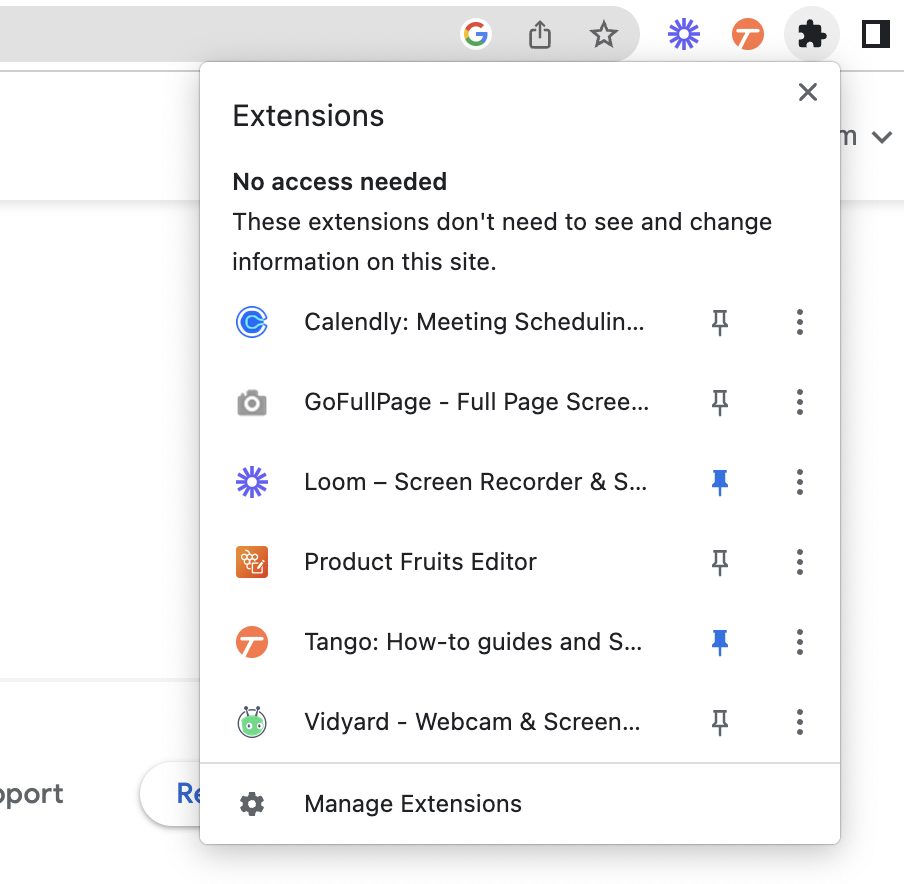Image resolution: width=904 pixels, height=884 pixels.
Task: Click the Calendly extension icon
Action: (x=252, y=322)
